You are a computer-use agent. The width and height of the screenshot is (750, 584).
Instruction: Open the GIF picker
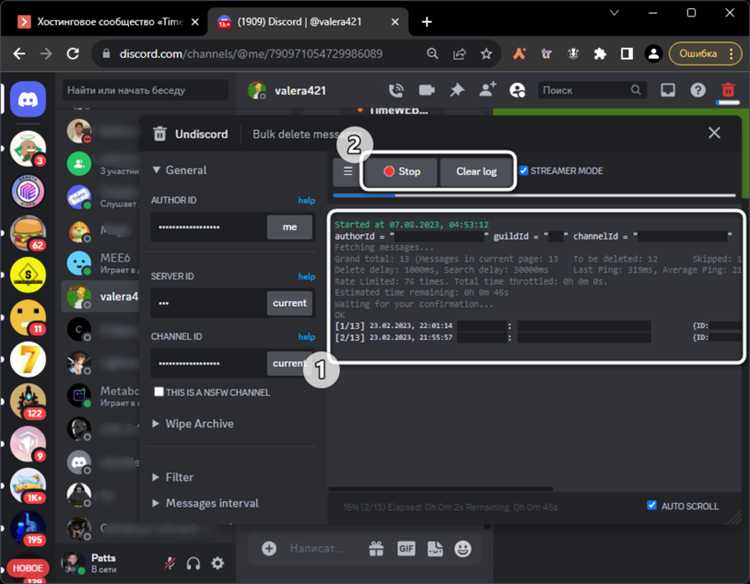406,549
